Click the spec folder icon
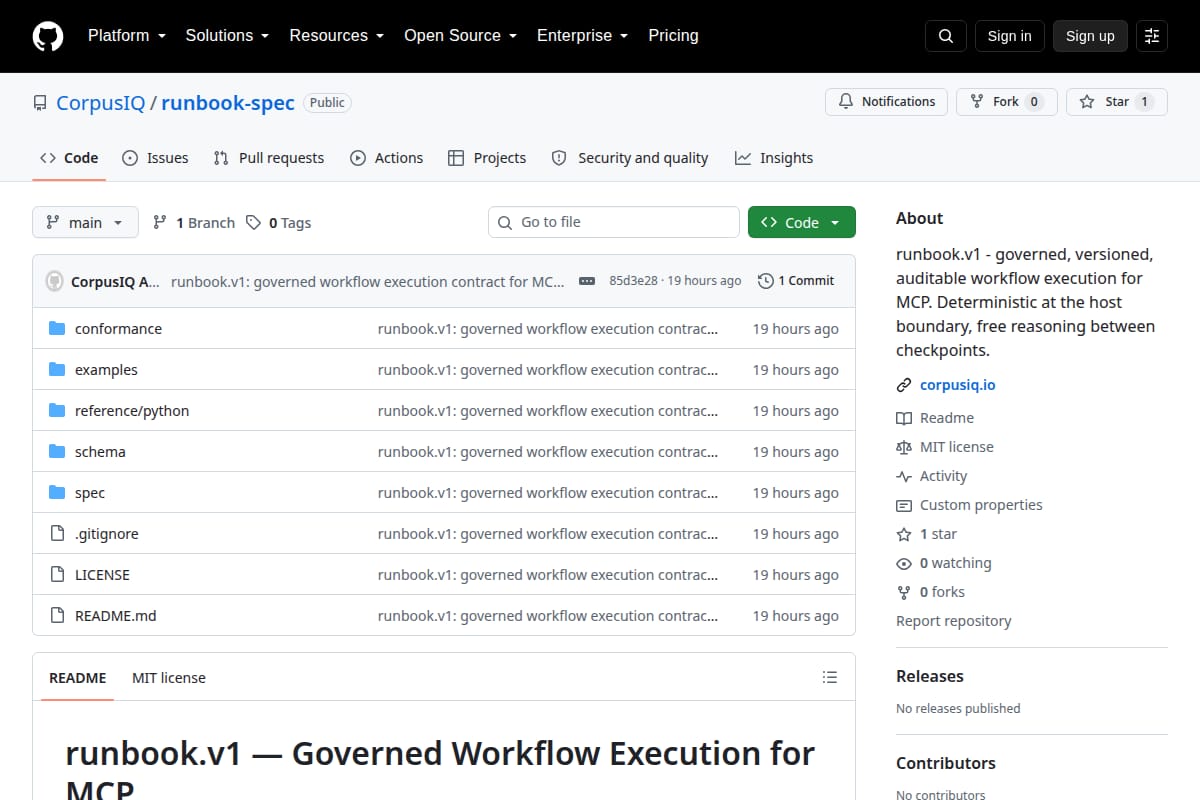Image resolution: width=1200 pixels, height=800 pixels. [57, 492]
